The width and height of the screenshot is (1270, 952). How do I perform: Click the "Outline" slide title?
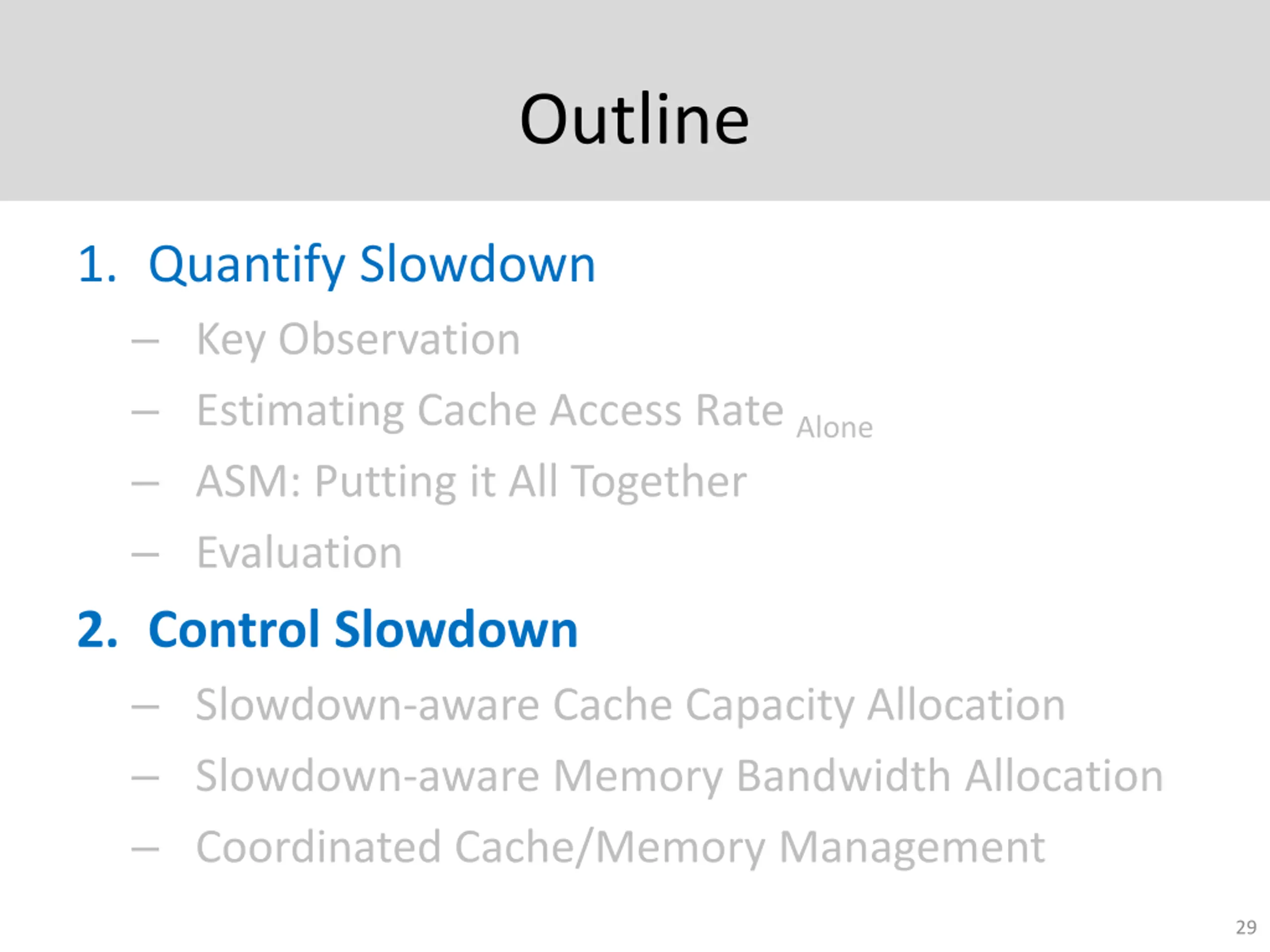pyautogui.click(x=634, y=119)
